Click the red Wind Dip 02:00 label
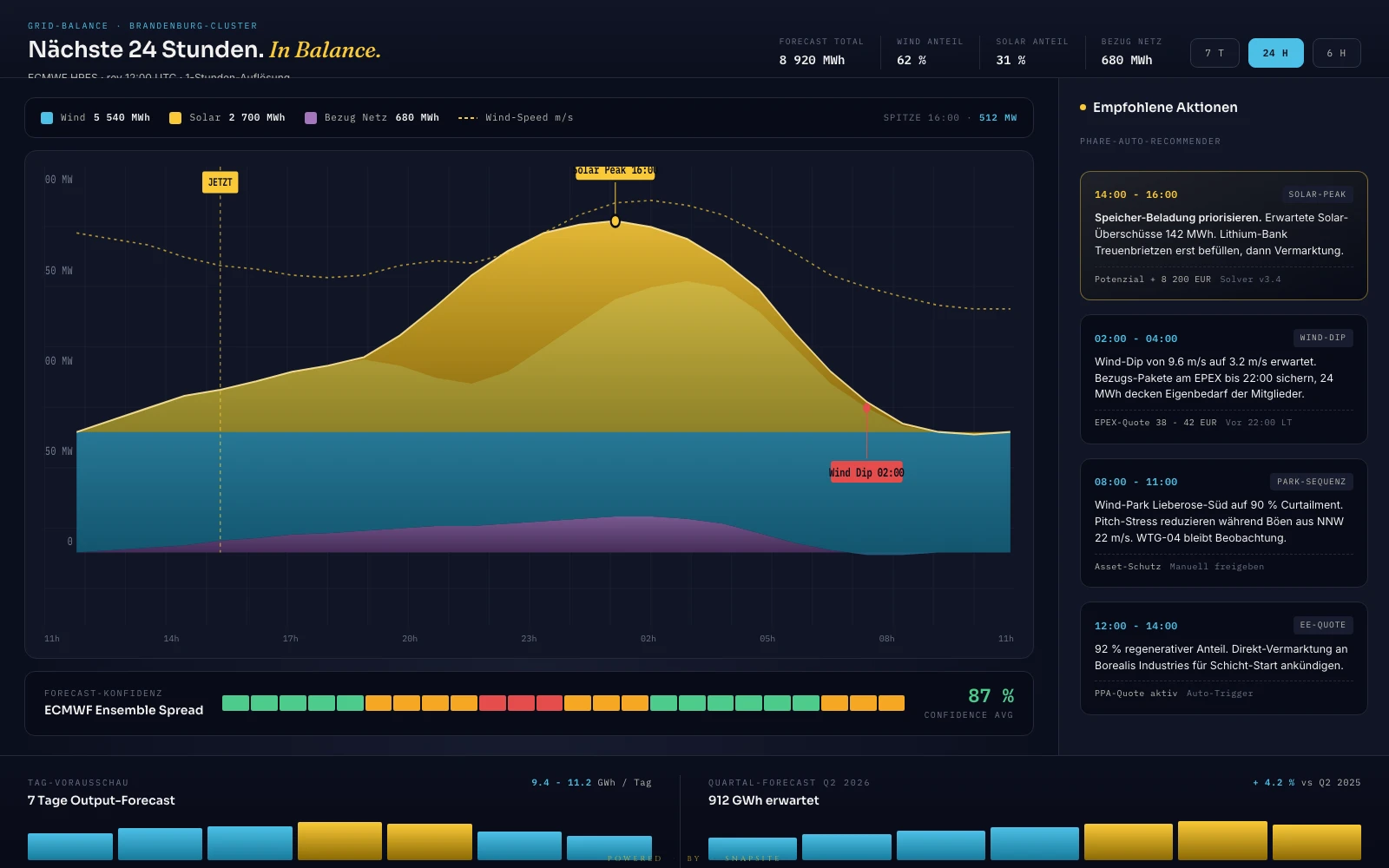1389x868 pixels. click(x=866, y=472)
